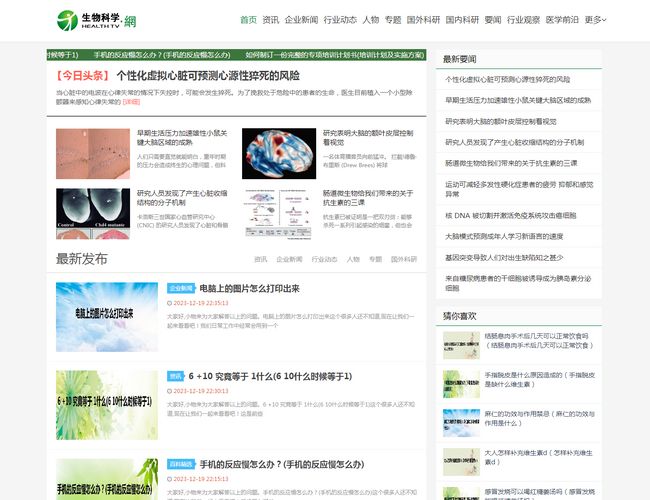Open the brain scan thumbnail for the 额叶皮层 article

tap(278, 151)
